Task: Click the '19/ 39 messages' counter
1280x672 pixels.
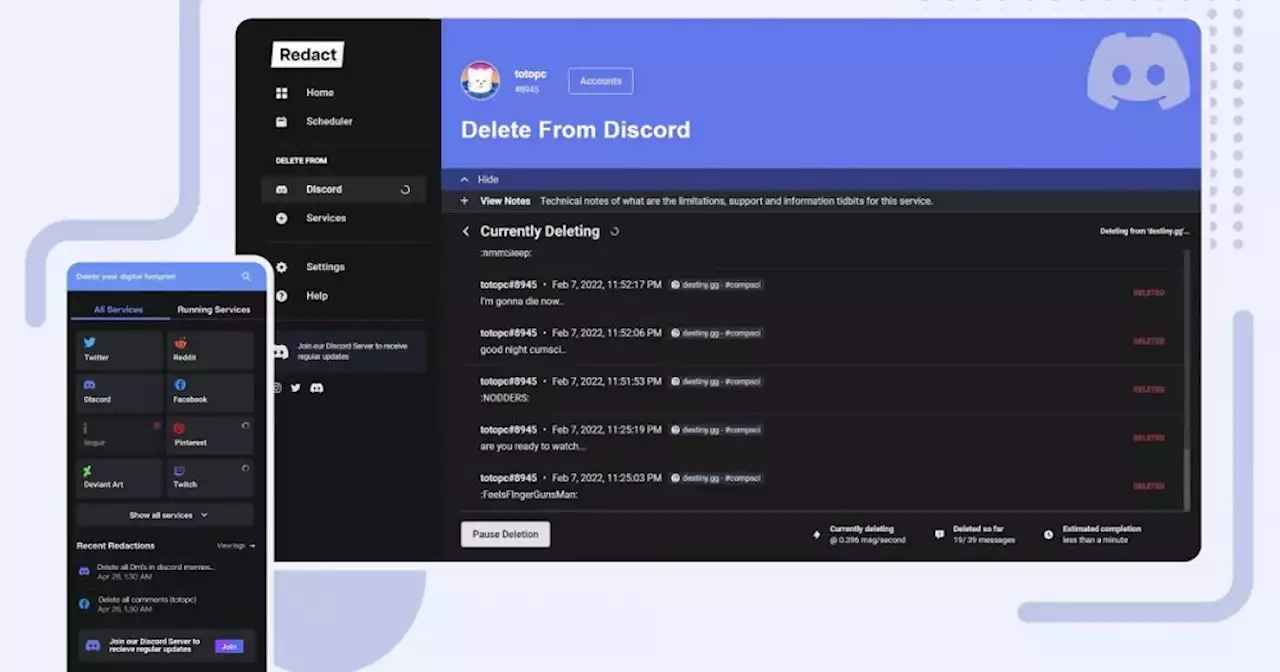Action: tap(984, 540)
